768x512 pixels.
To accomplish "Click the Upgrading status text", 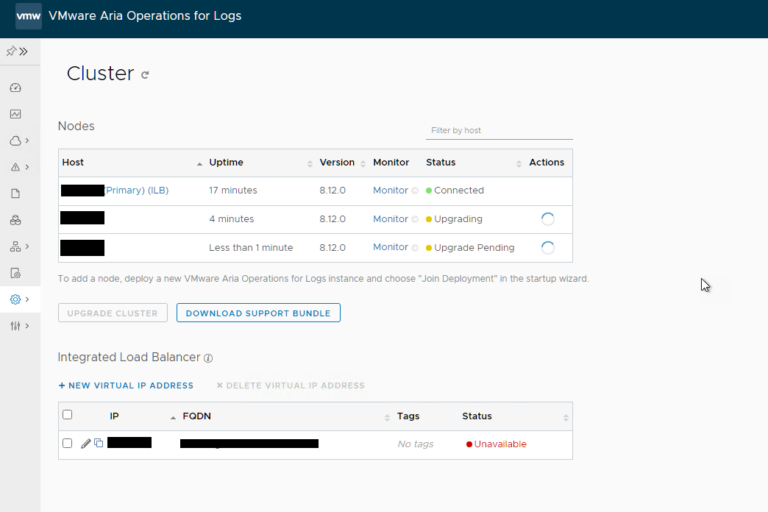I will pos(458,219).
